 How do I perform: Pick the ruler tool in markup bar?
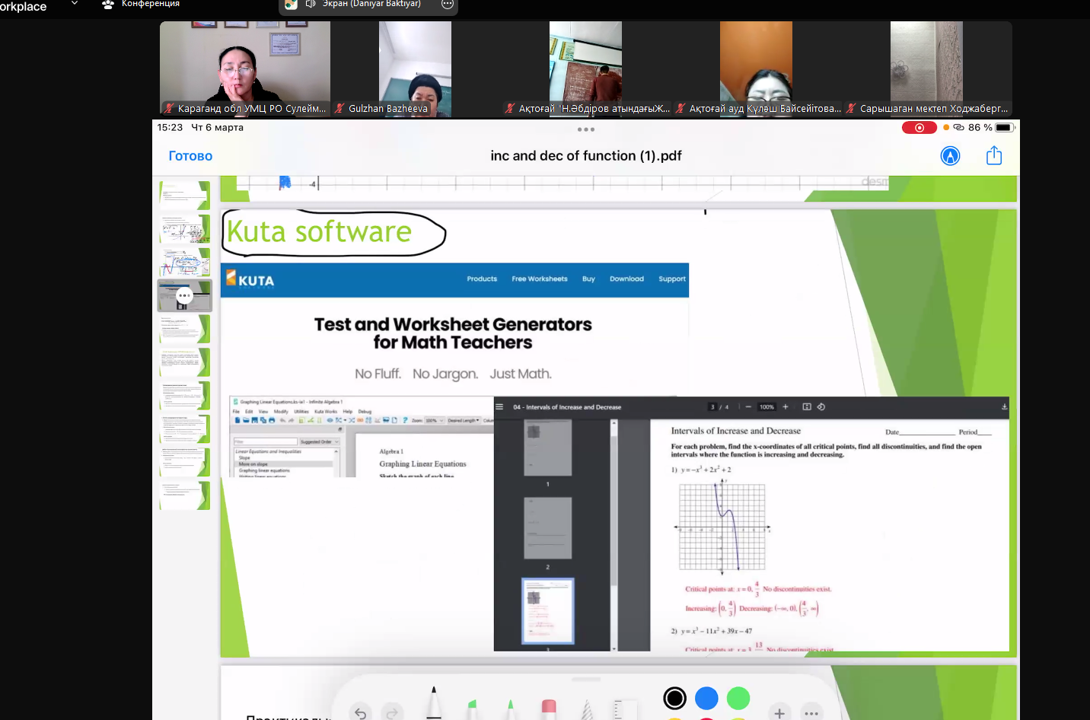coord(625,709)
